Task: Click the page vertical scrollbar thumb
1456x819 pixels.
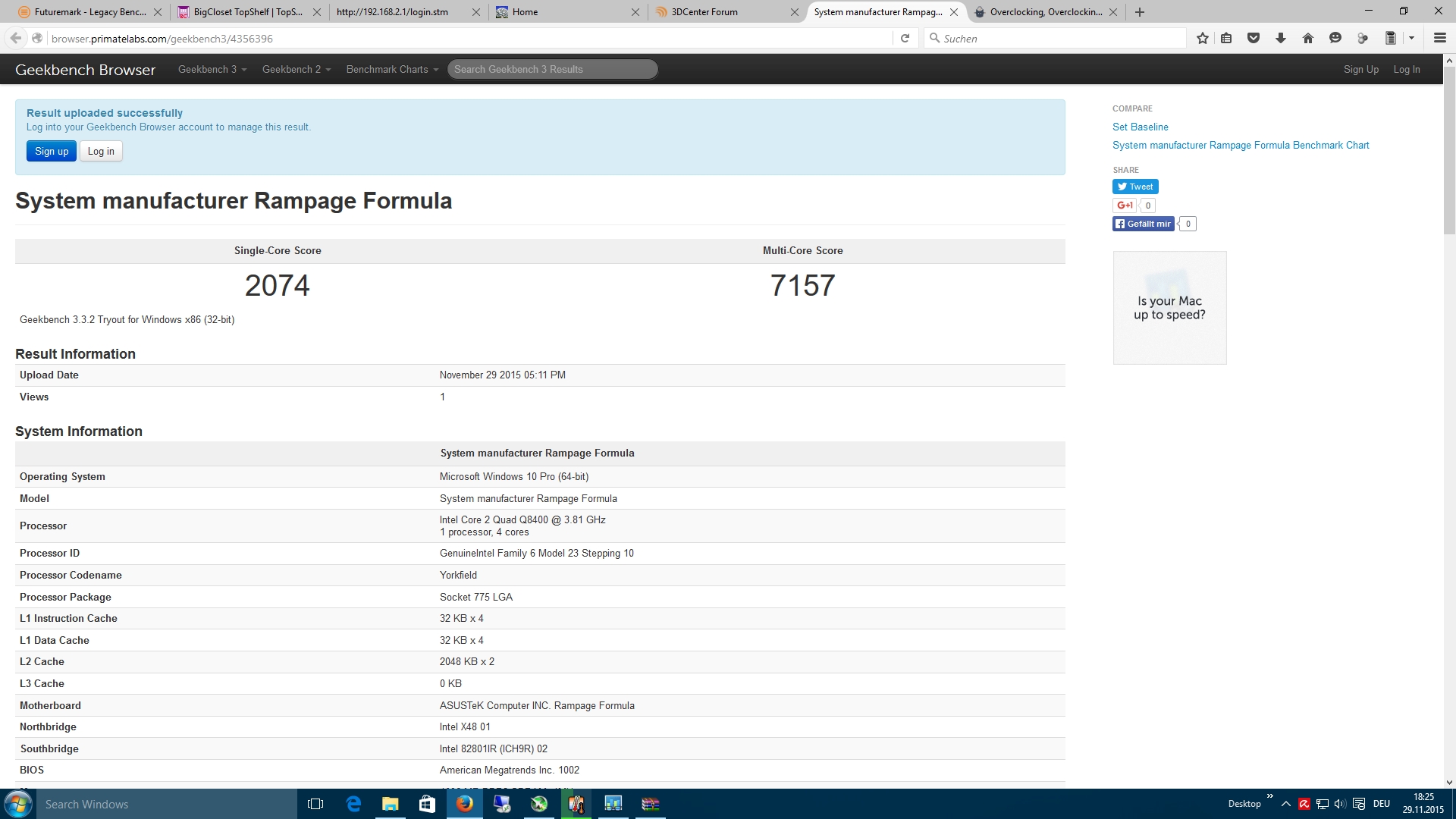Action: point(1449,152)
